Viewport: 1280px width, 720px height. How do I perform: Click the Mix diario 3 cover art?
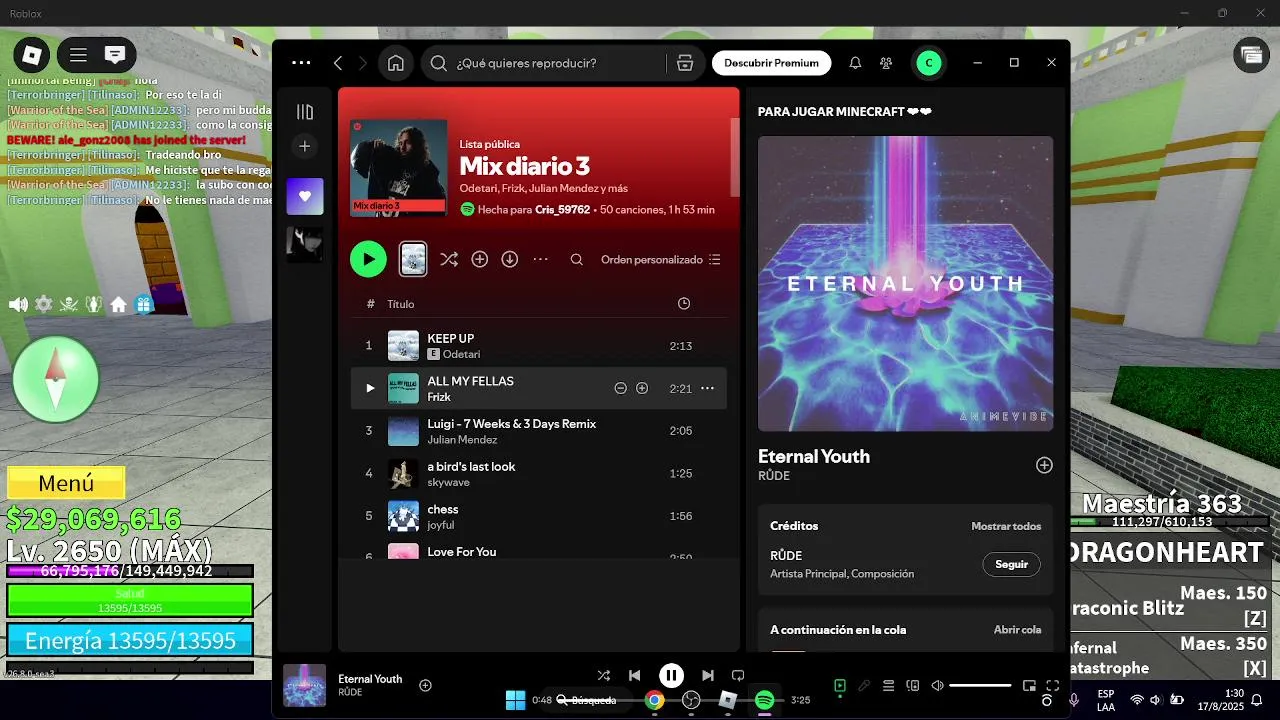398,167
